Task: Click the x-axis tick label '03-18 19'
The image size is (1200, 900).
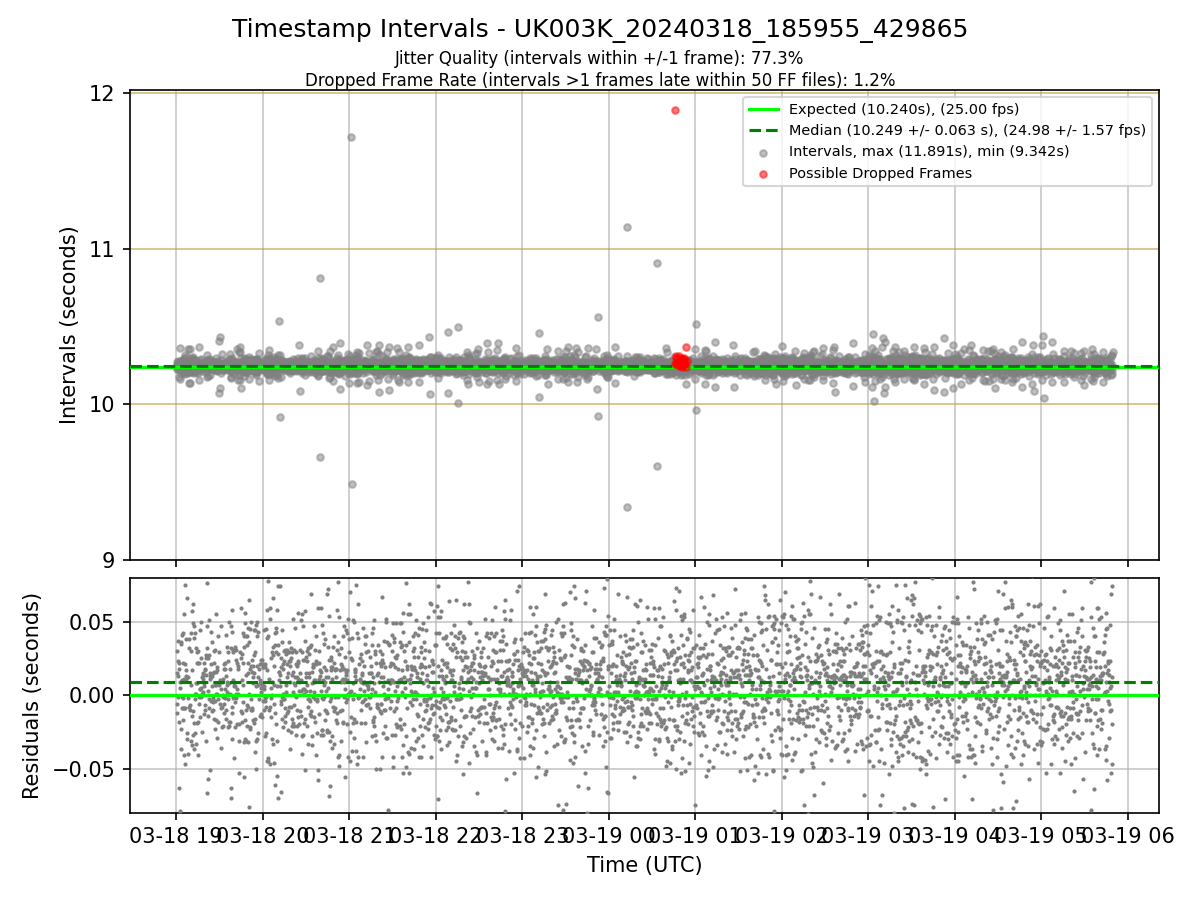Action: point(176,835)
